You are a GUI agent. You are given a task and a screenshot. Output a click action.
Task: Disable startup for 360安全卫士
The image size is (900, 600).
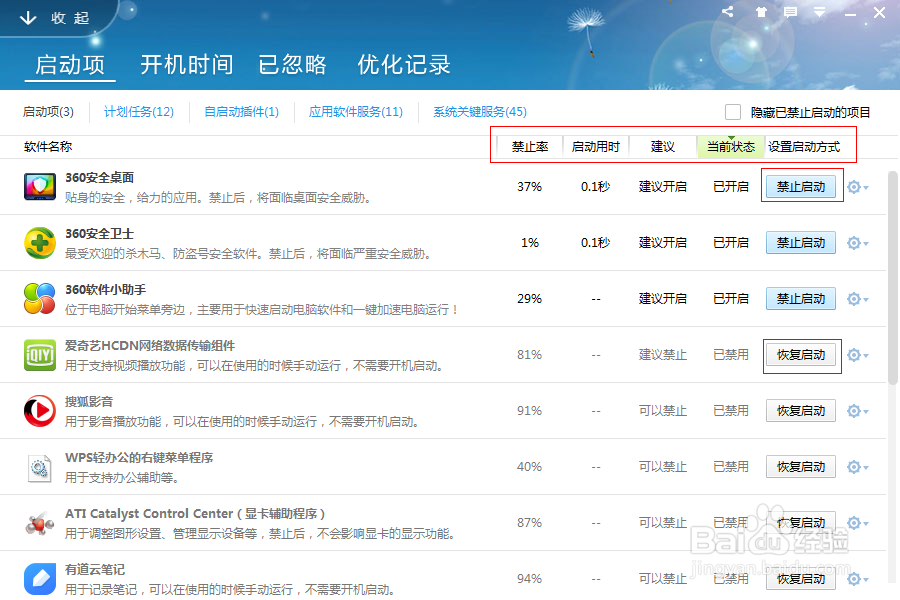coord(801,243)
